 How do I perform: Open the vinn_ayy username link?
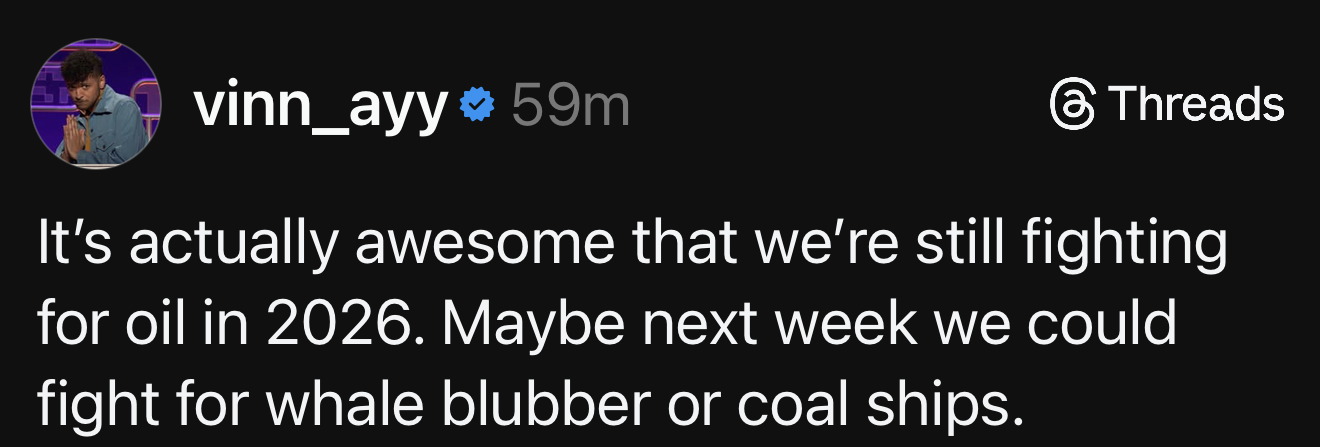tap(318, 106)
